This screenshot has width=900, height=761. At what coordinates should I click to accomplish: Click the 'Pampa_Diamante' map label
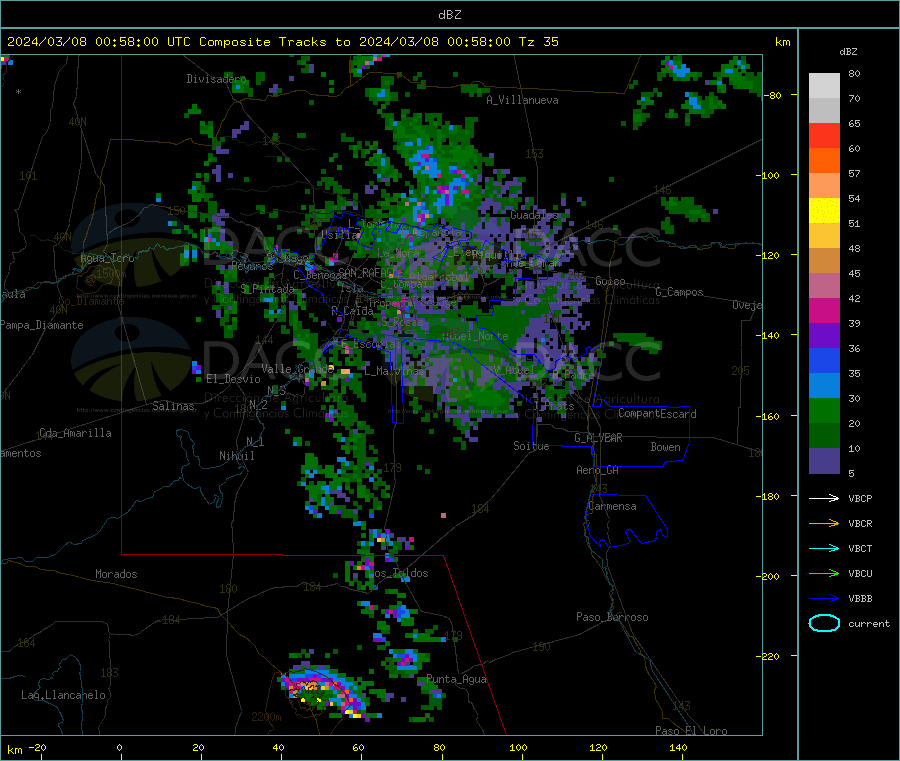pos(42,325)
